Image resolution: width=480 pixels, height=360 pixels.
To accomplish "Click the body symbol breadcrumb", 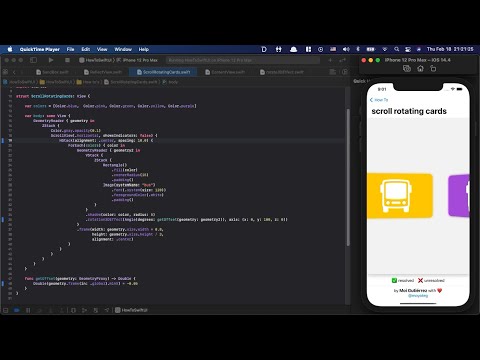I will (170, 82).
